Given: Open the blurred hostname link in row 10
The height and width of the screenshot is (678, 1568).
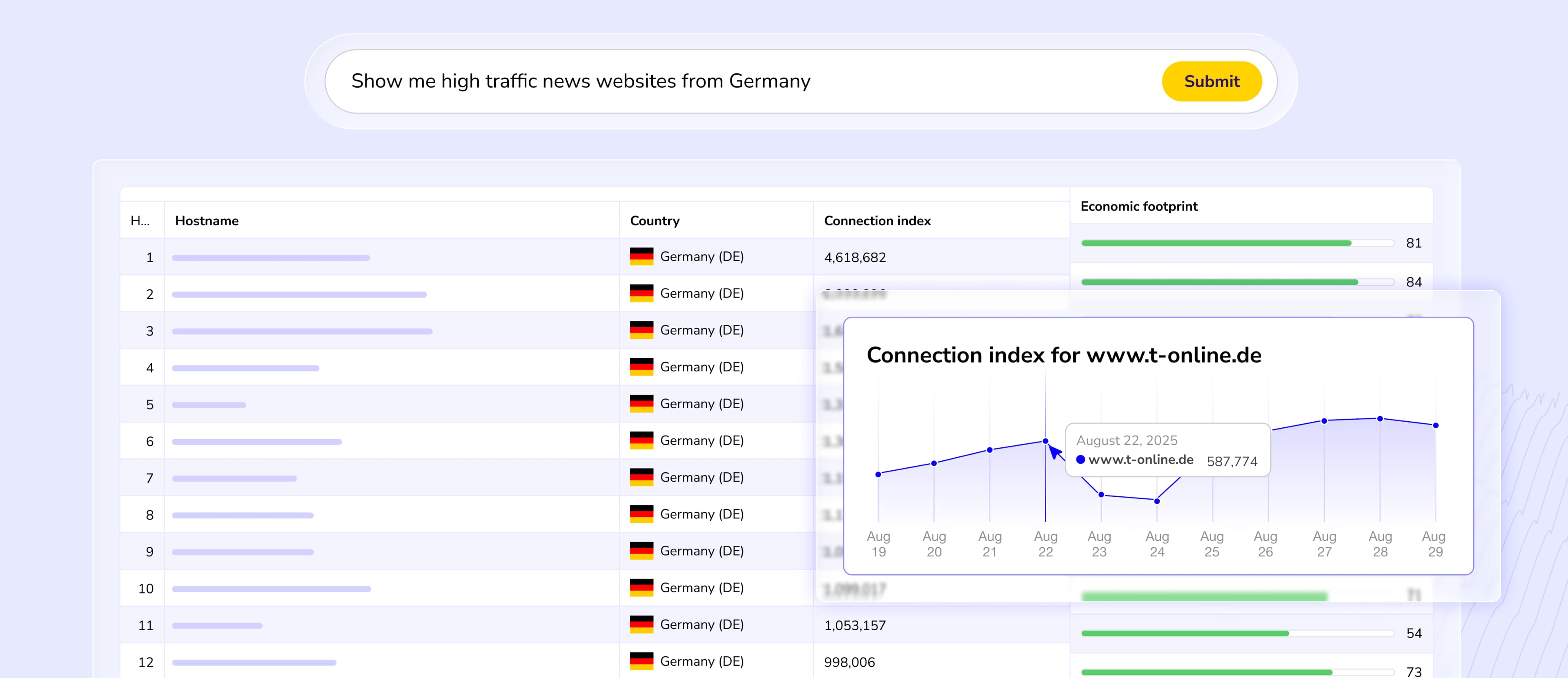Looking at the screenshot, I should click(272, 589).
